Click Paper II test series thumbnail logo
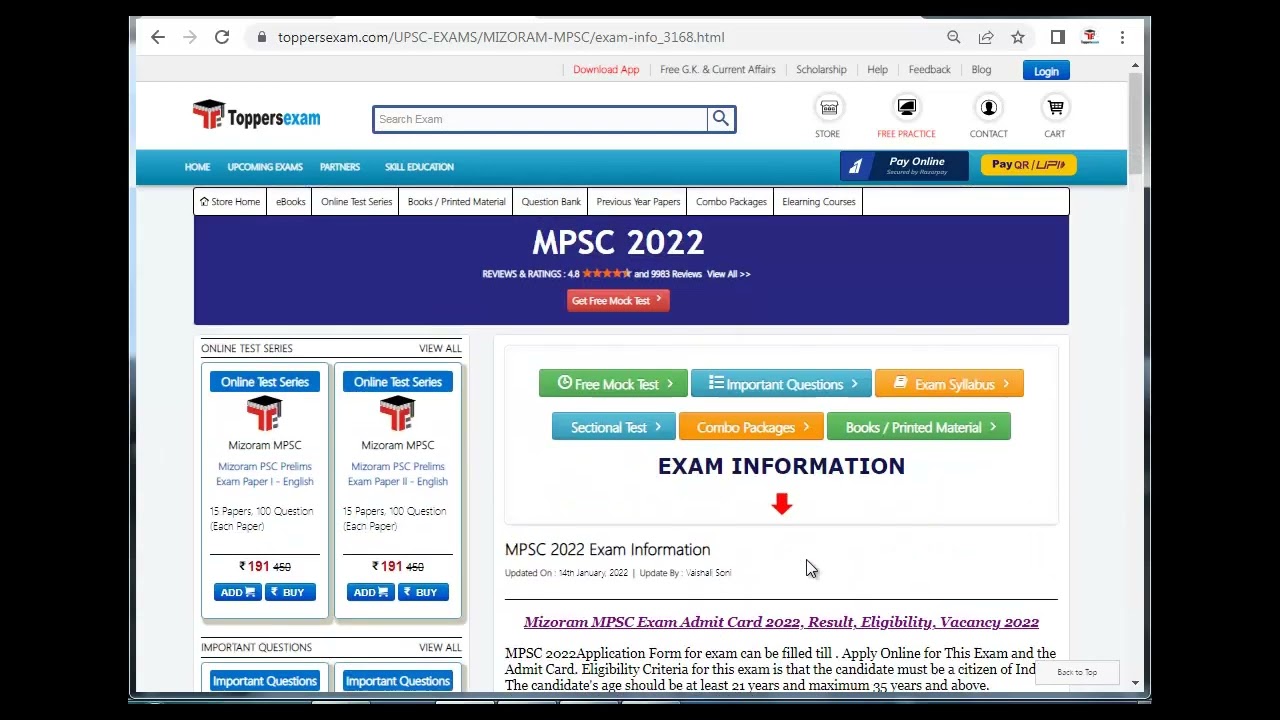 [x=398, y=413]
